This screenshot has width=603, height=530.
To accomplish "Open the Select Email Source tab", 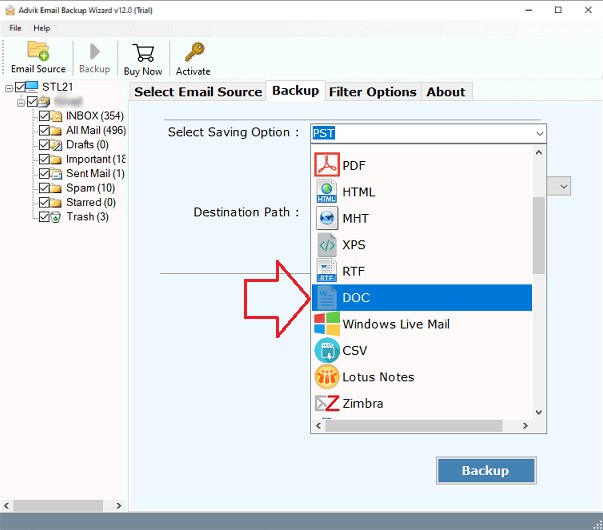I will pyautogui.click(x=198, y=92).
